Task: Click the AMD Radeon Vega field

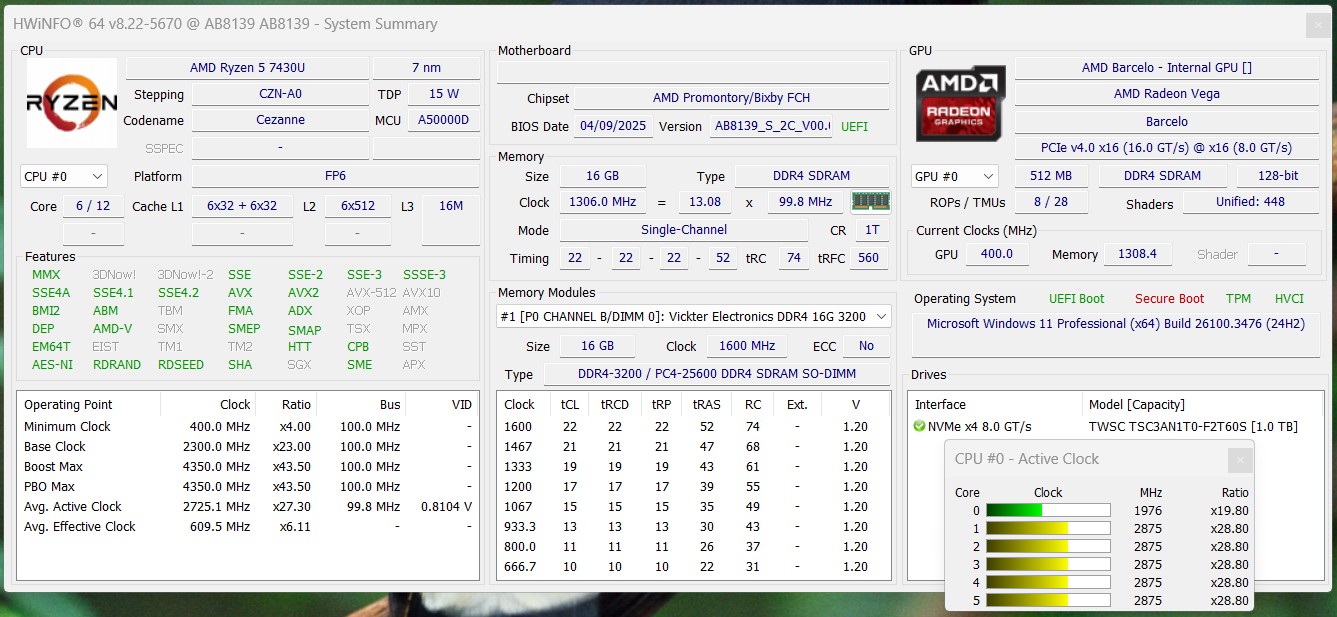Action: coord(1167,94)
